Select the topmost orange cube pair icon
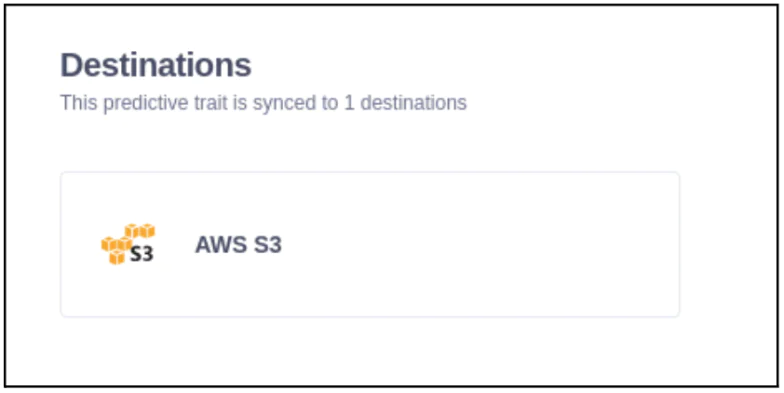784x393 pixels. point(140,230)
